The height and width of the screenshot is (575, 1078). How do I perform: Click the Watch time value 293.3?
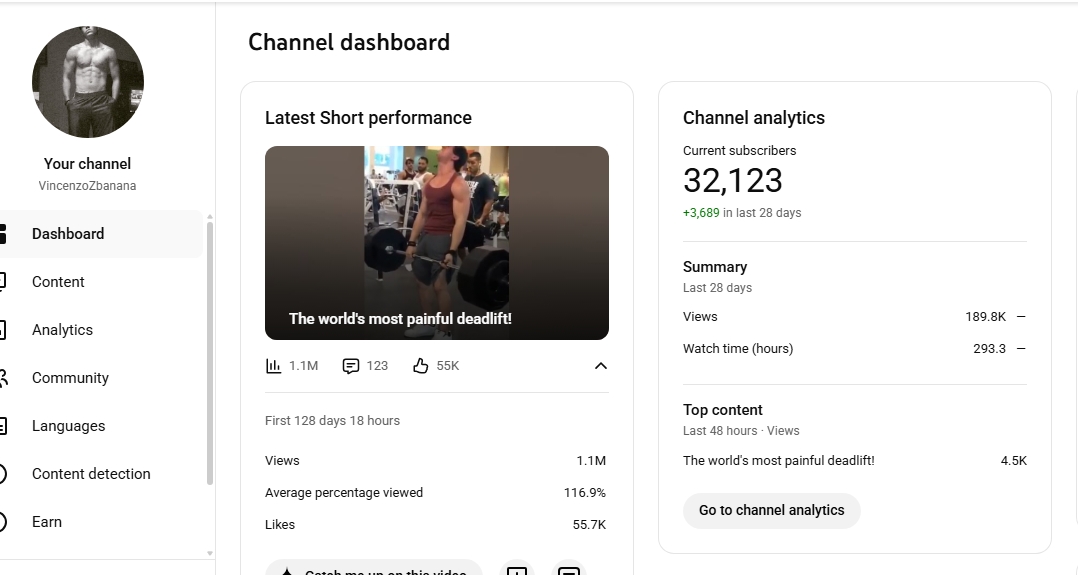989,349
